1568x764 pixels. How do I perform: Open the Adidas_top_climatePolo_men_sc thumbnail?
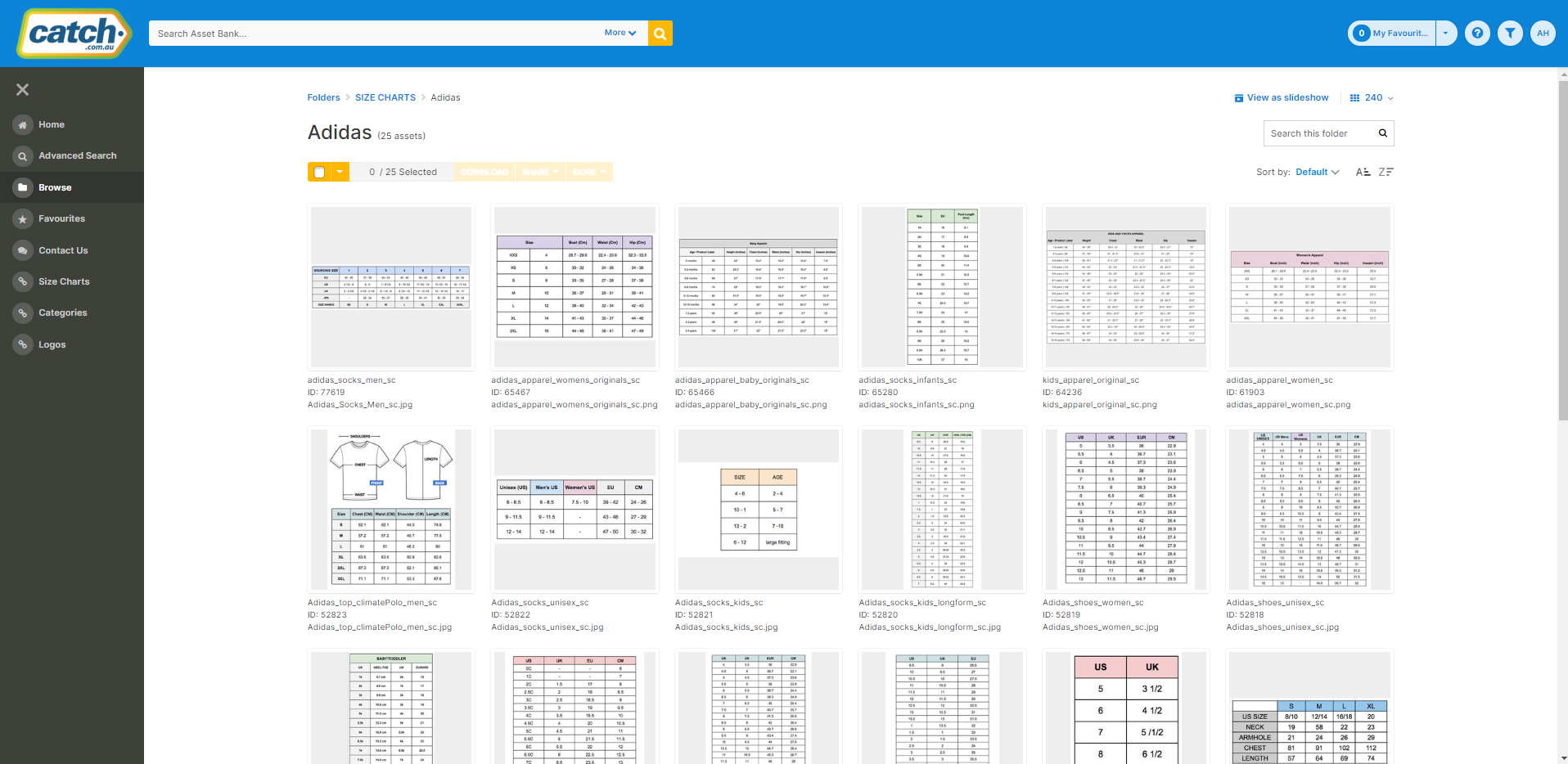[x=391, y=510]
